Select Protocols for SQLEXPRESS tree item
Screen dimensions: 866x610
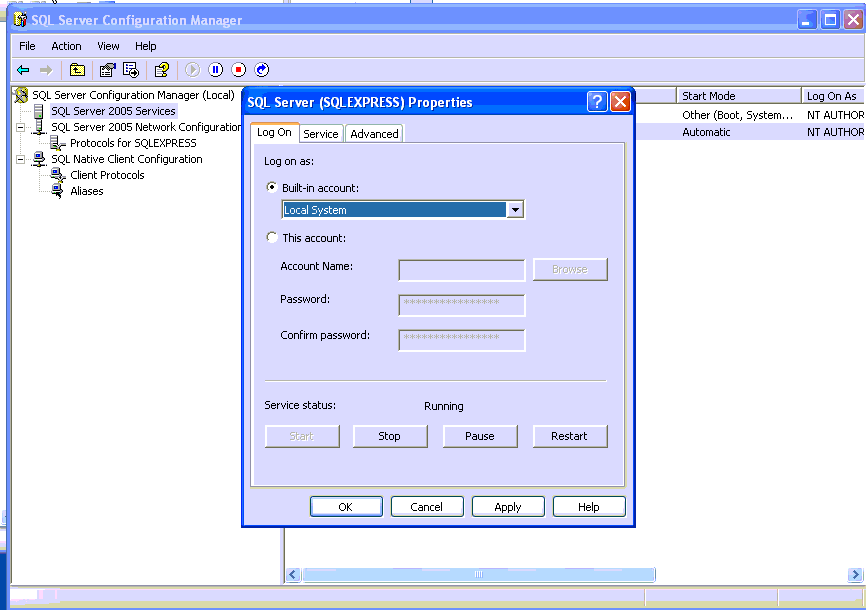tap(133, 143)
